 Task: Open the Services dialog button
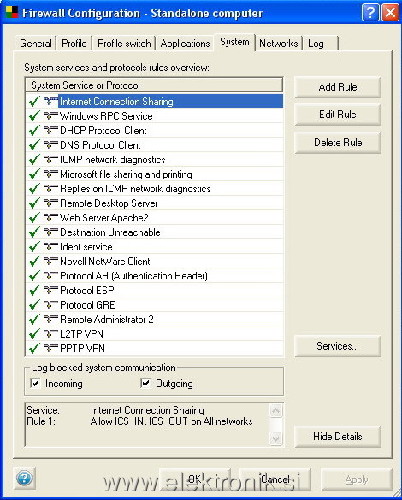(337, 346)
